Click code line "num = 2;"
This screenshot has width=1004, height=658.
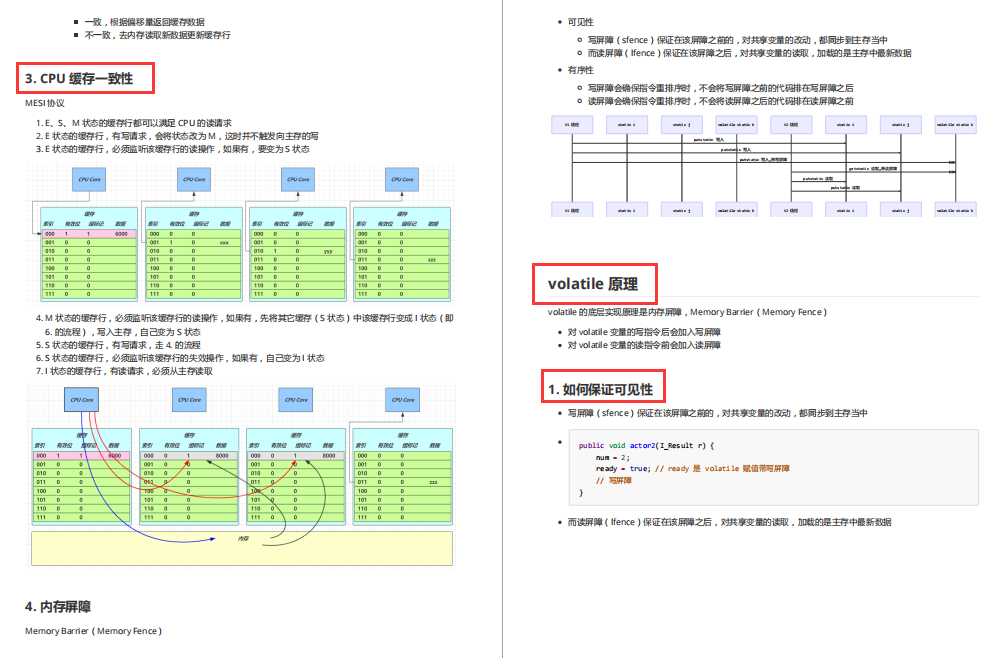tap(613, 458)
